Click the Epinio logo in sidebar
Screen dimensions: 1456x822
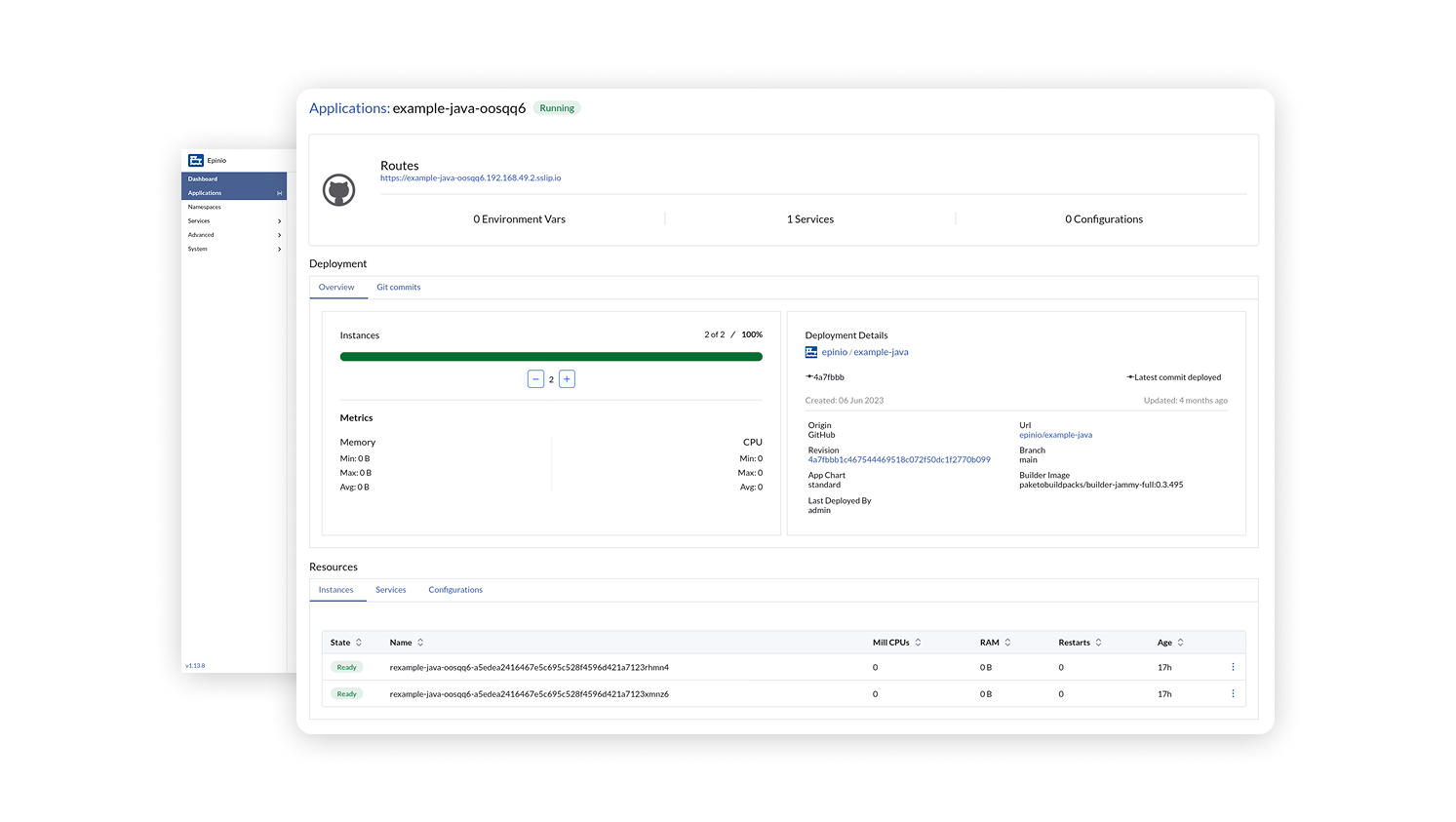[196, 160]
